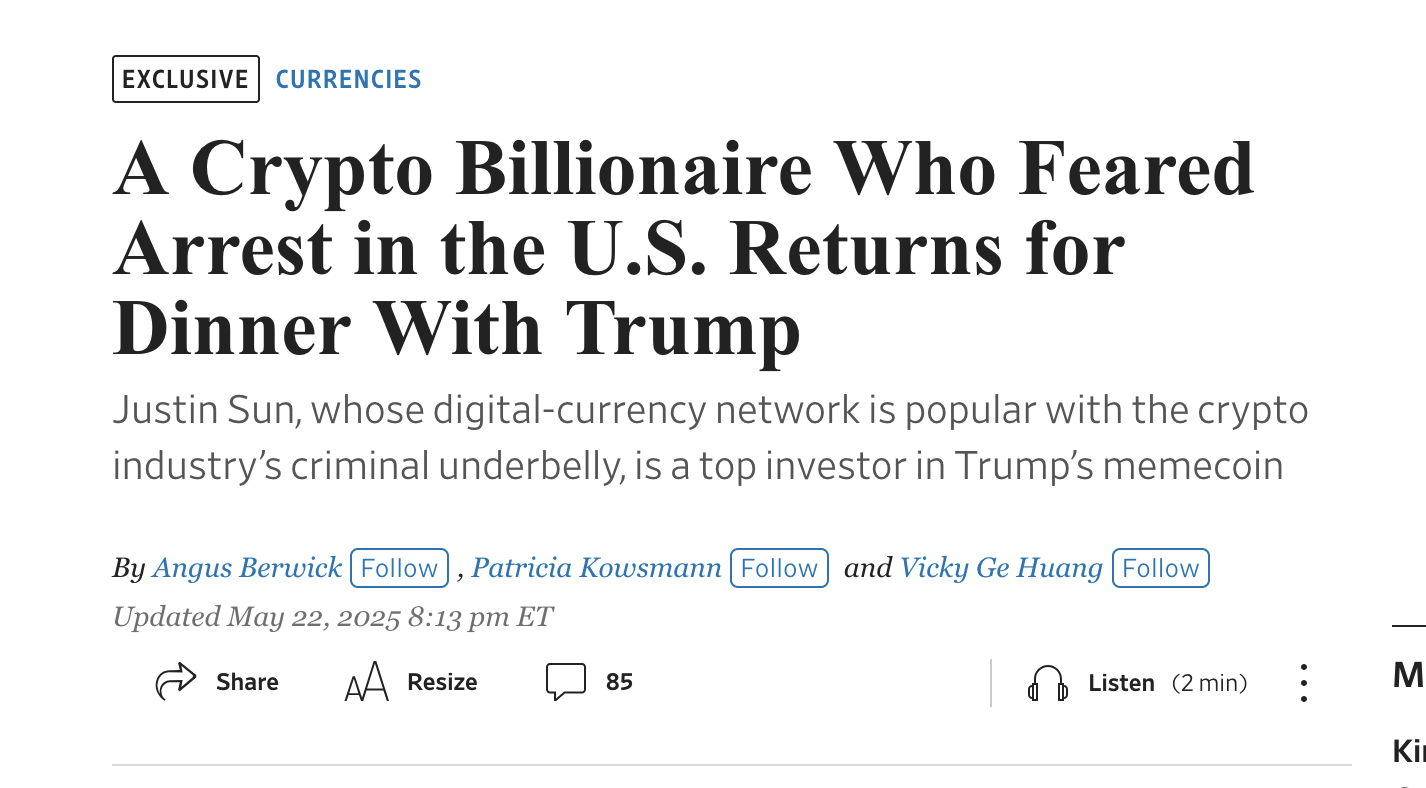
Task: Follow author Patricia Kowsmann
Action: [x=779, y=568]
